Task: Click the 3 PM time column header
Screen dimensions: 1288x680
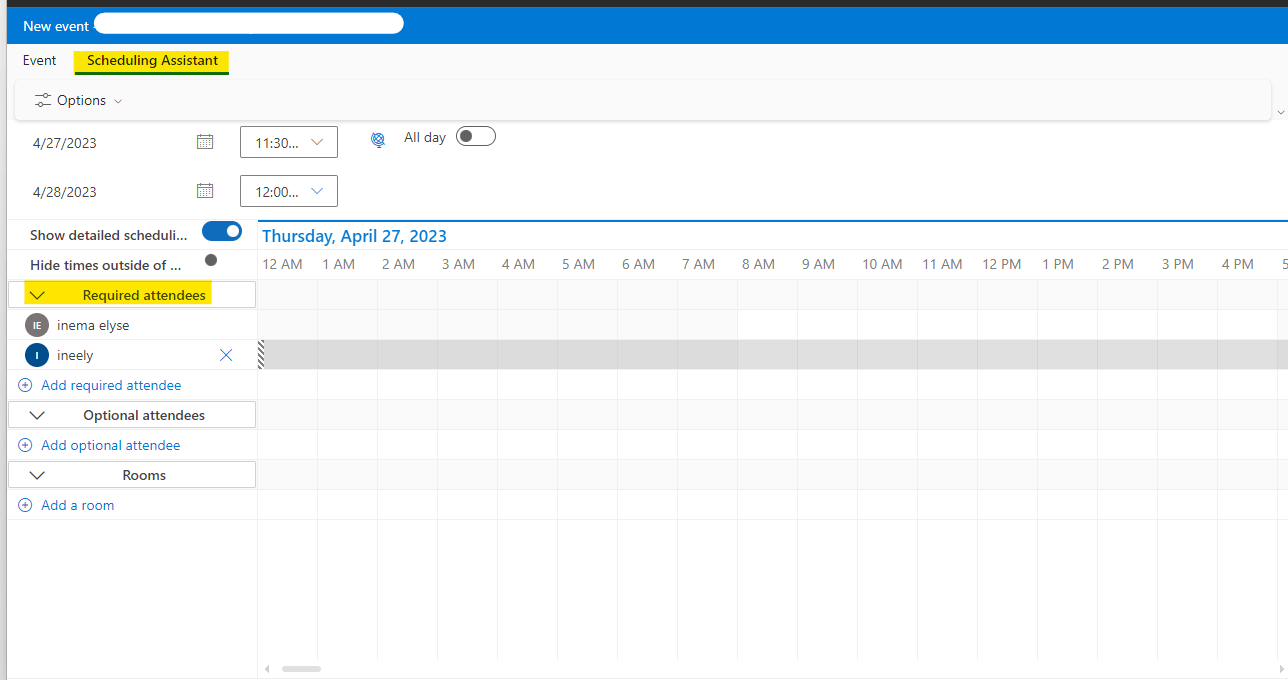Action: click(1178, 264)
